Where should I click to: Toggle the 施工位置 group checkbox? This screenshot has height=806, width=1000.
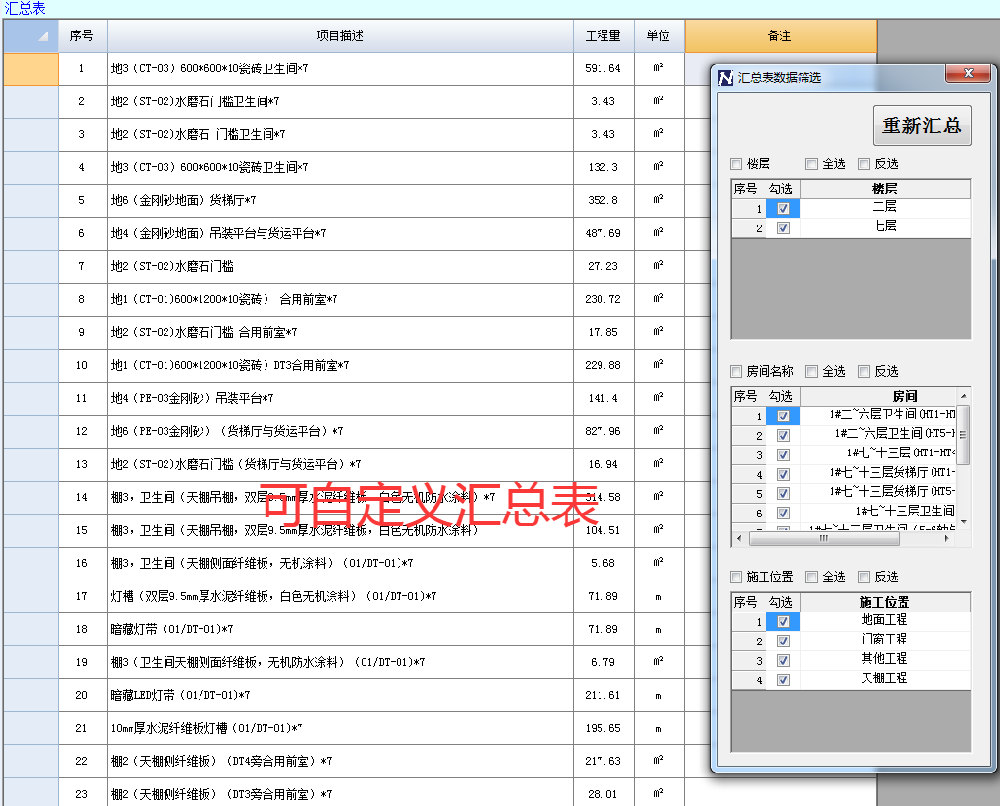(x=736, y=577)
